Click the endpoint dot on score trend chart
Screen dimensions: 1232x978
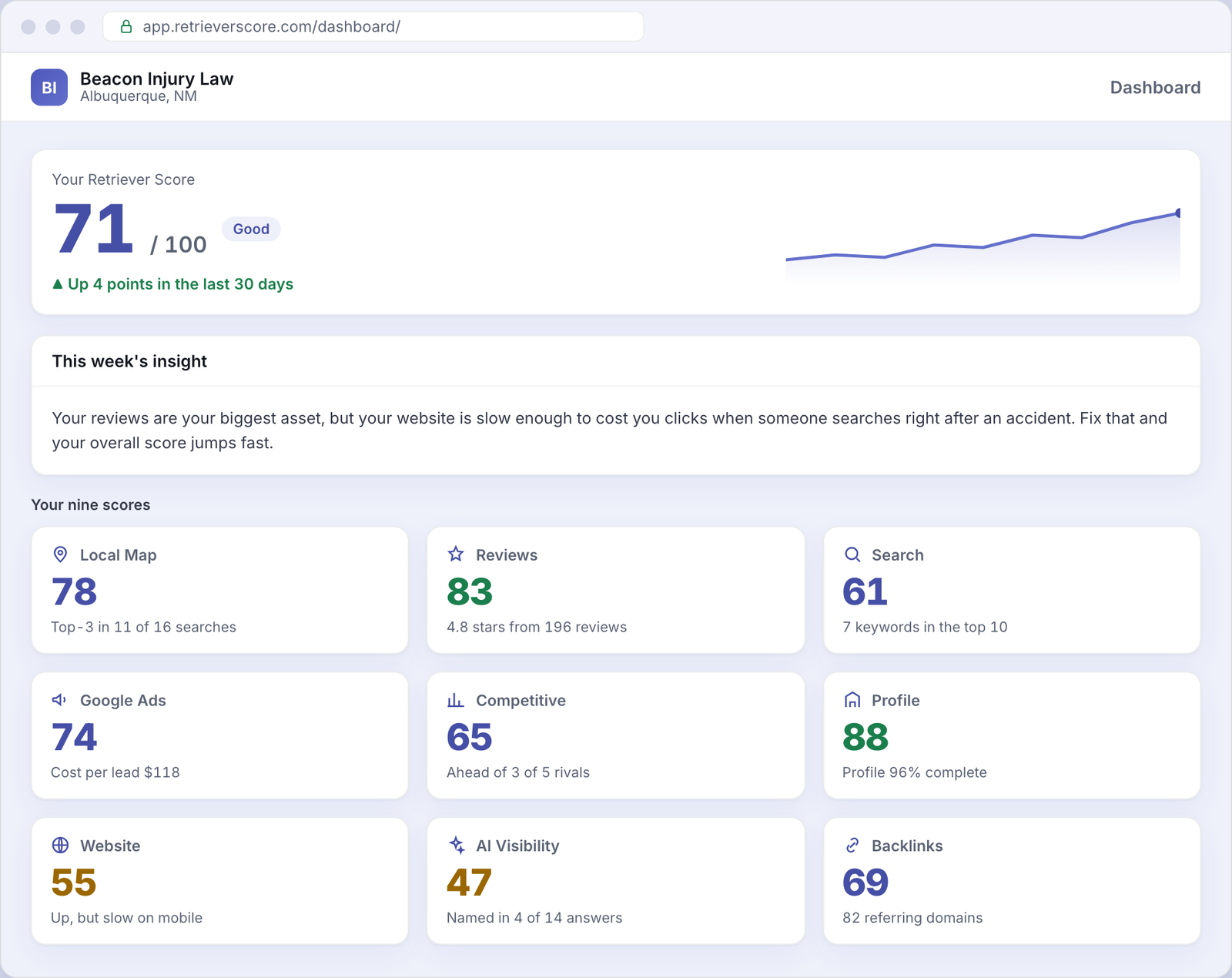(x=1178, y=213)
